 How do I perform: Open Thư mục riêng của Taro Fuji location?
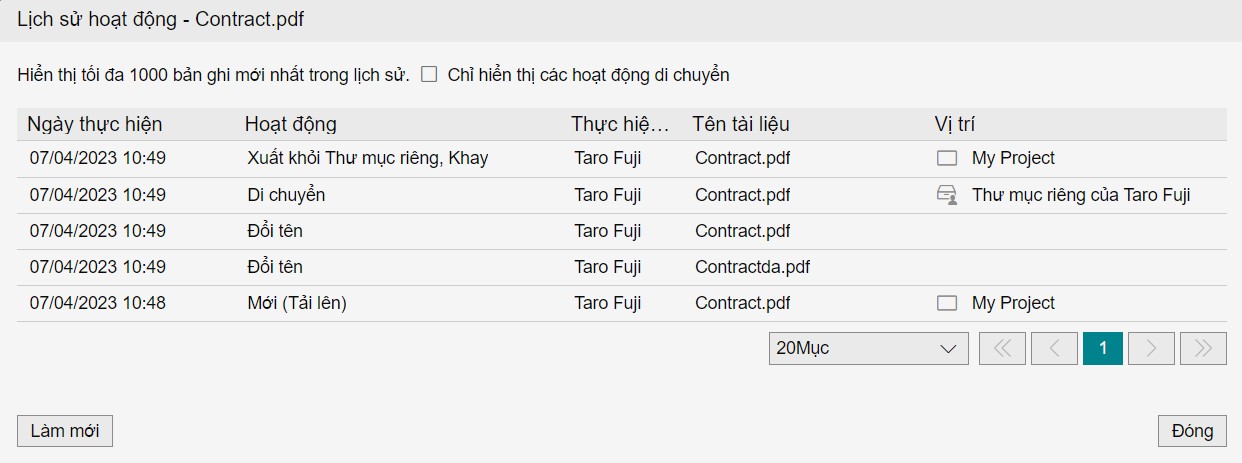coord(1081,195)
